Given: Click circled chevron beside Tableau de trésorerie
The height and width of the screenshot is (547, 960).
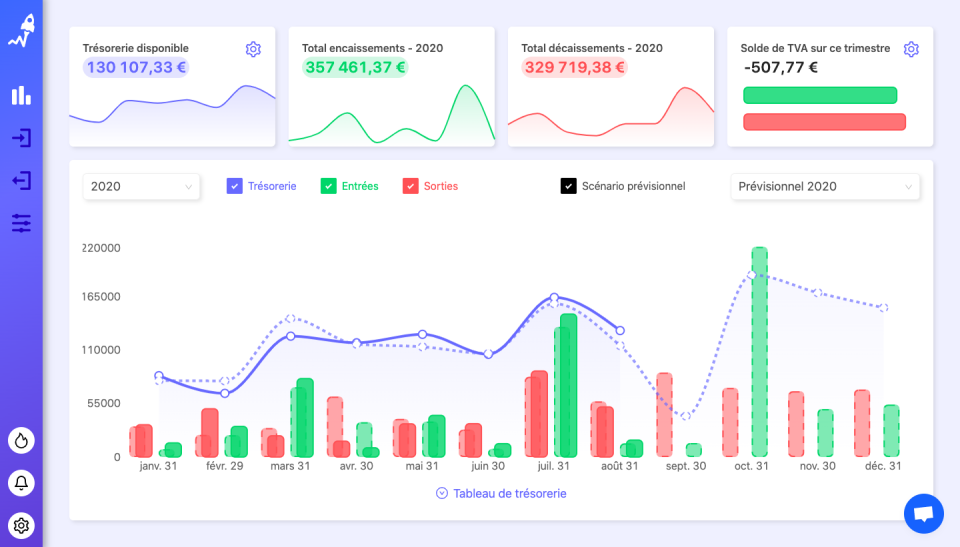Looking at the screenshot, I should [x=441, y=493].
